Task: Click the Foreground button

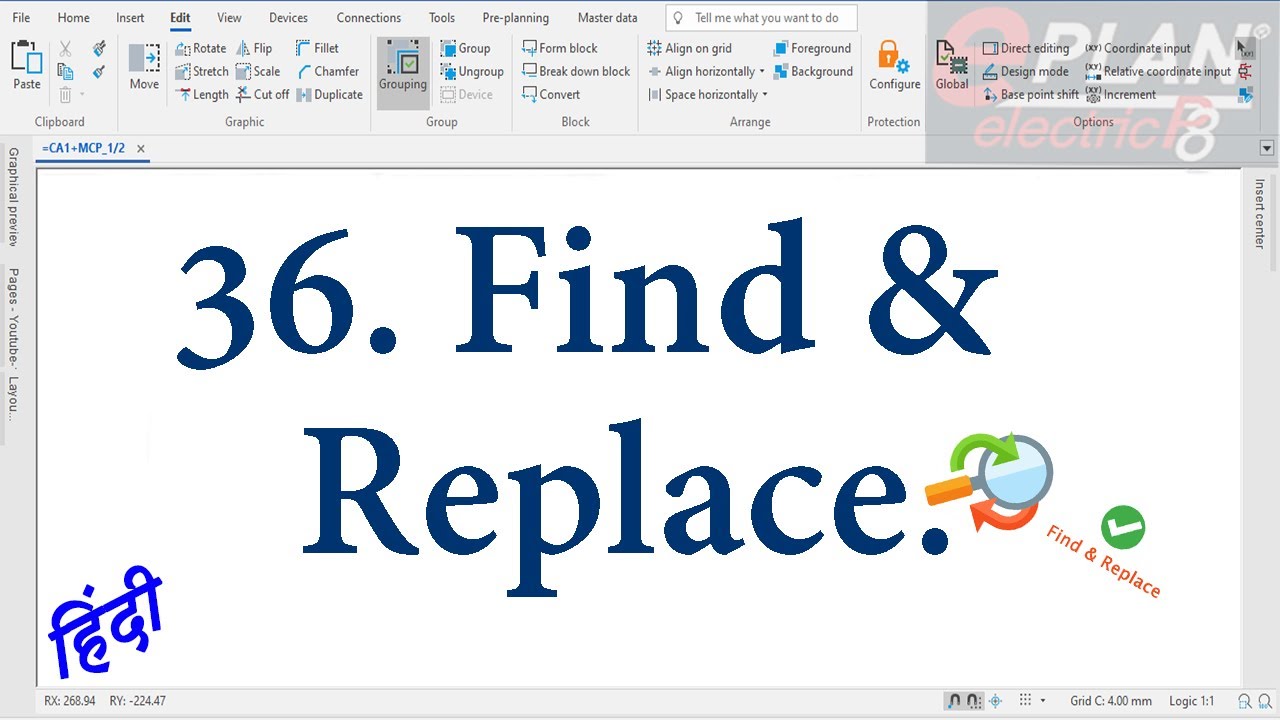Action: tap(812, 48)
